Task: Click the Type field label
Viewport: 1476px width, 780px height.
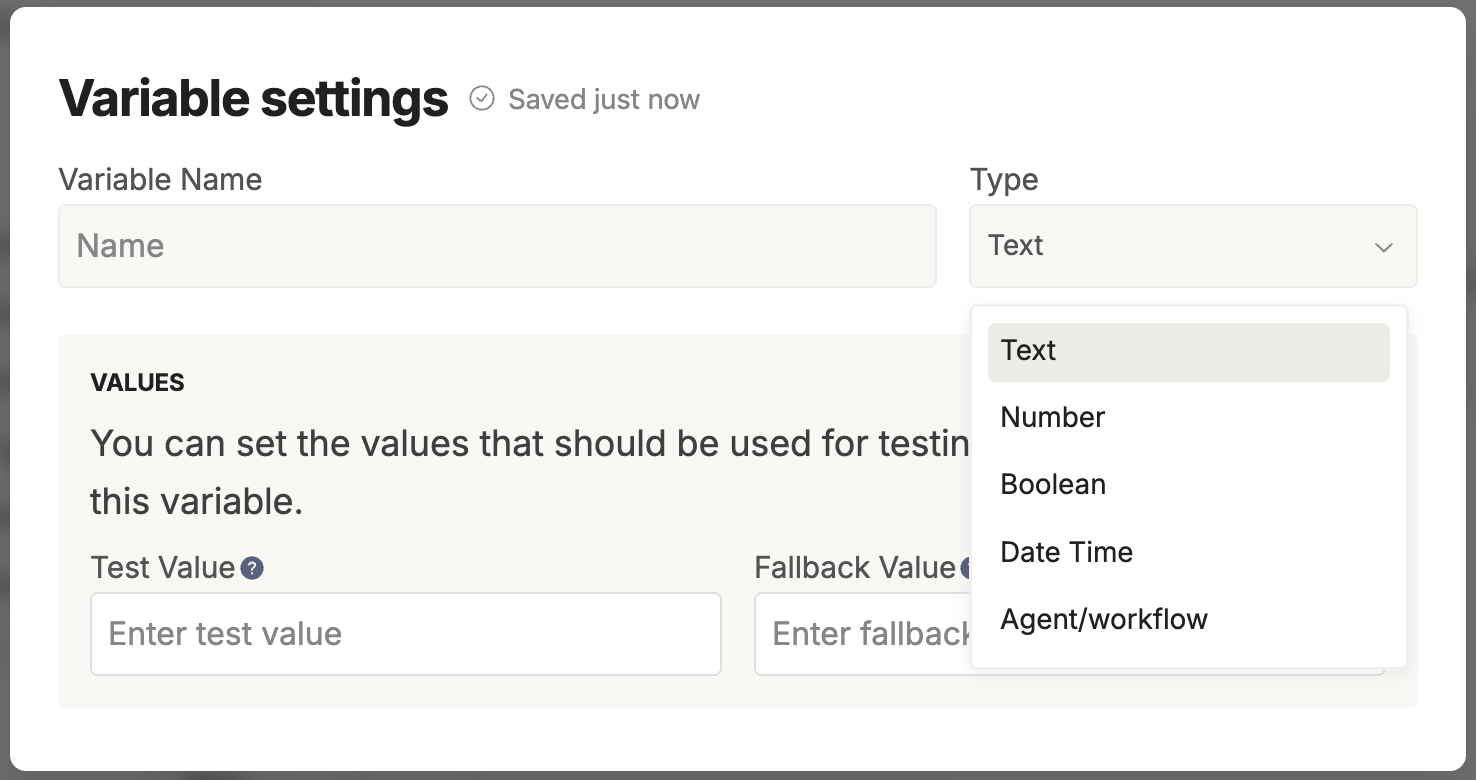Action: coord(1004,180)
